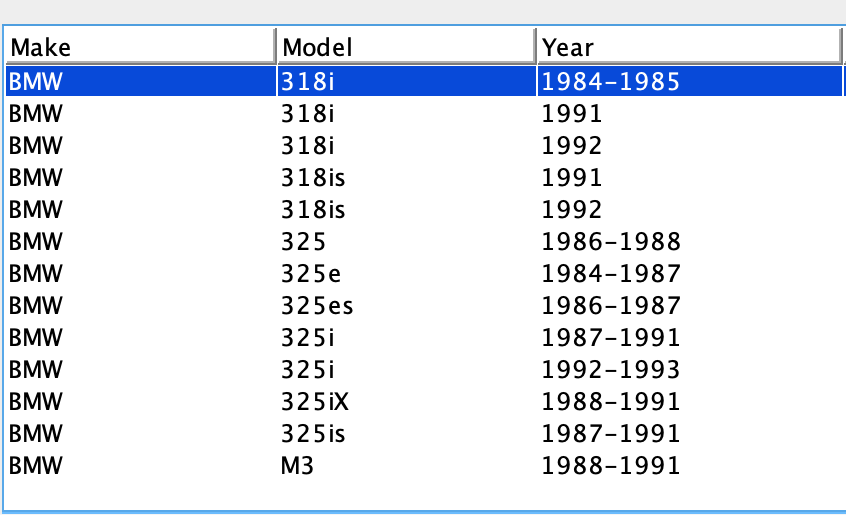Click the BMW make cell in the M3 row
This screenshot has height=516, width=846.
point(141,466)
